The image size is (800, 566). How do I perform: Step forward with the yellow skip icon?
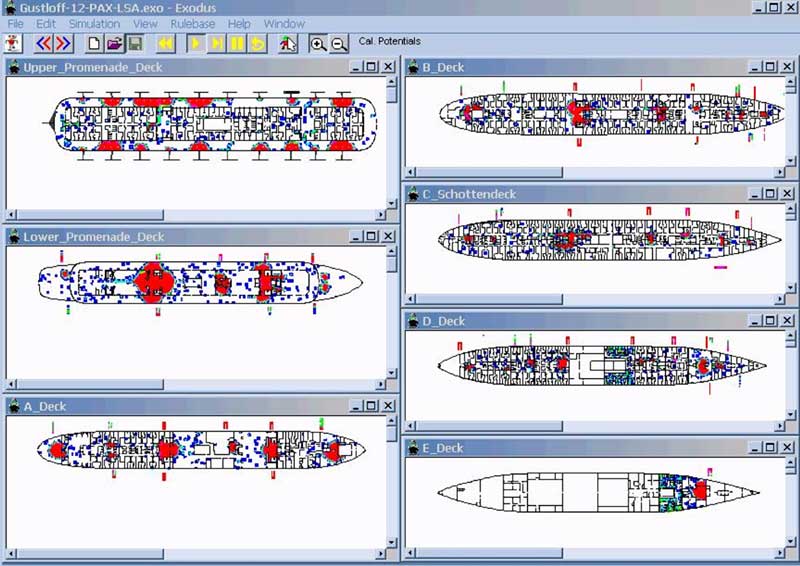point(217,43)
